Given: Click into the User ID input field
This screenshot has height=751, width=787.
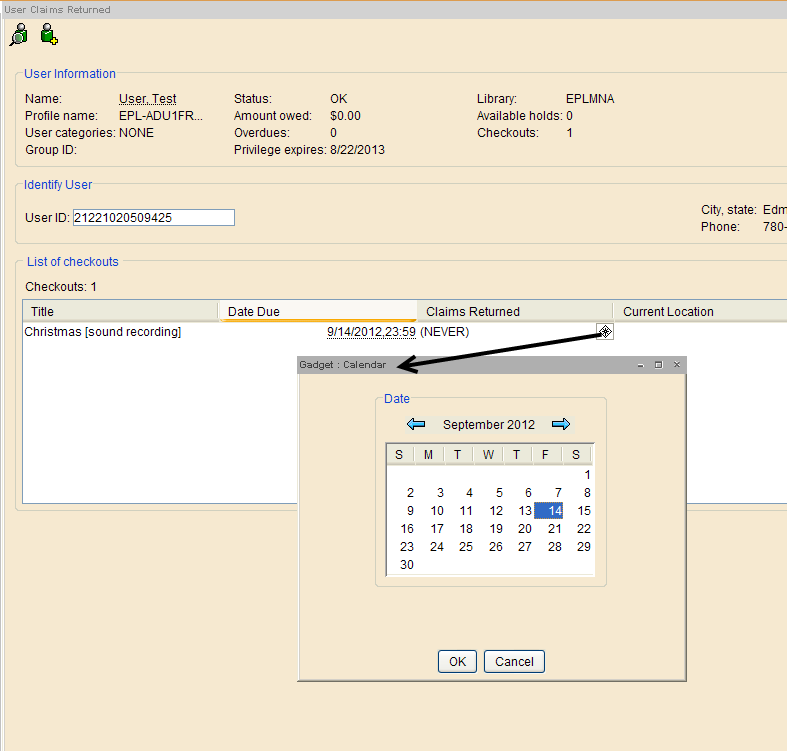Looking at the screenshot, I should pos(154,217).
